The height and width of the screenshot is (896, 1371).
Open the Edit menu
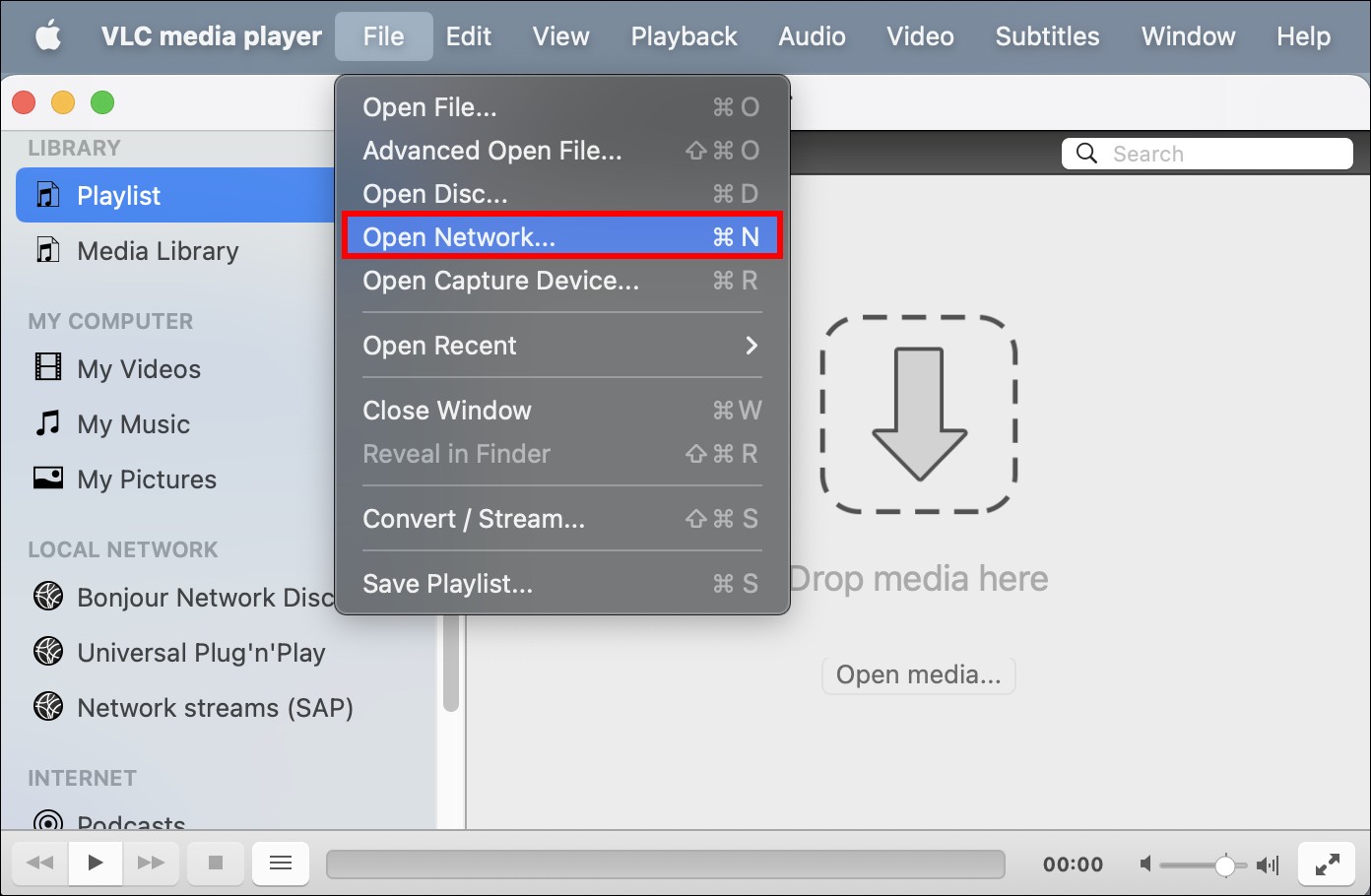click(468, 36)
